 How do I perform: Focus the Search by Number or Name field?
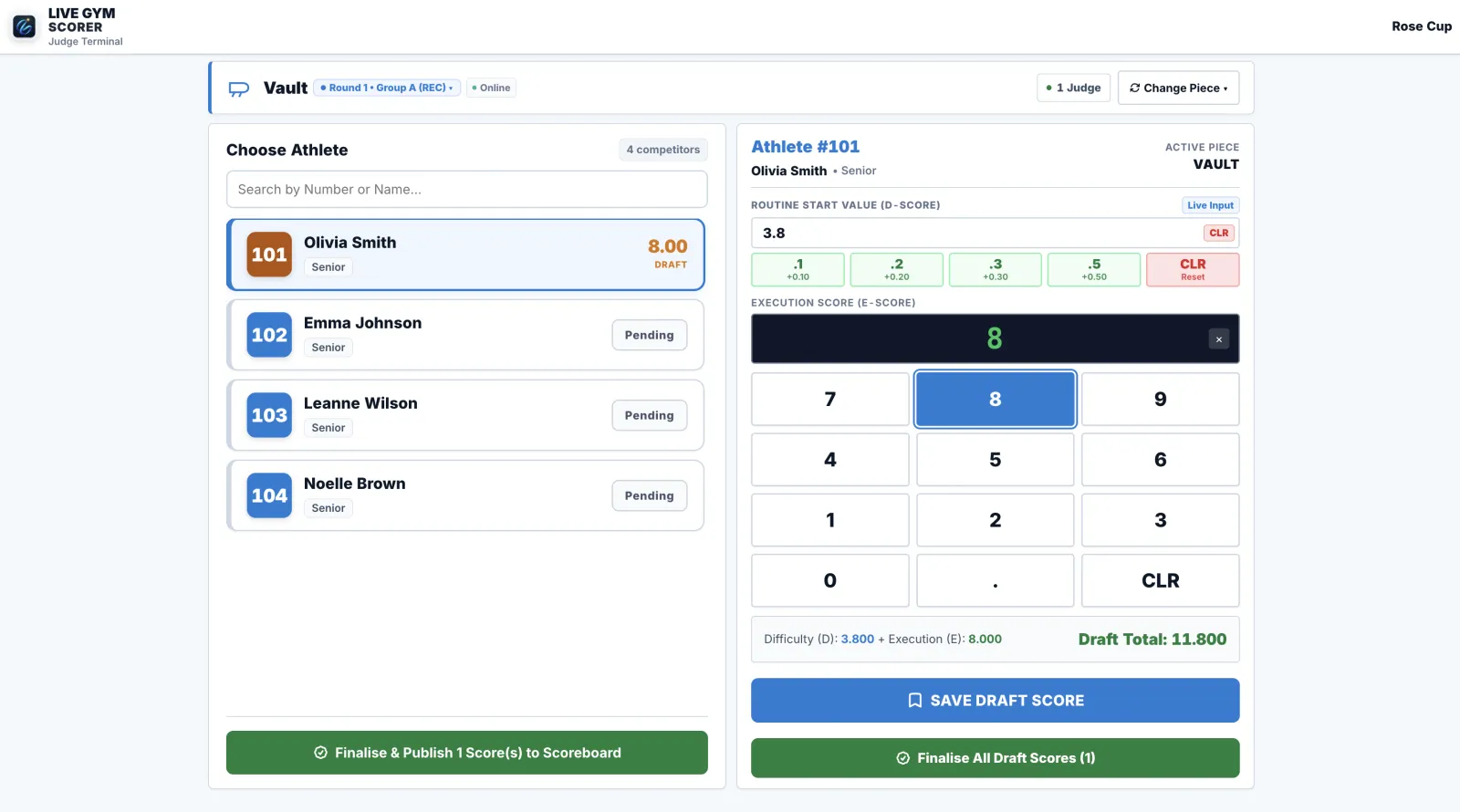pos(466,190)
